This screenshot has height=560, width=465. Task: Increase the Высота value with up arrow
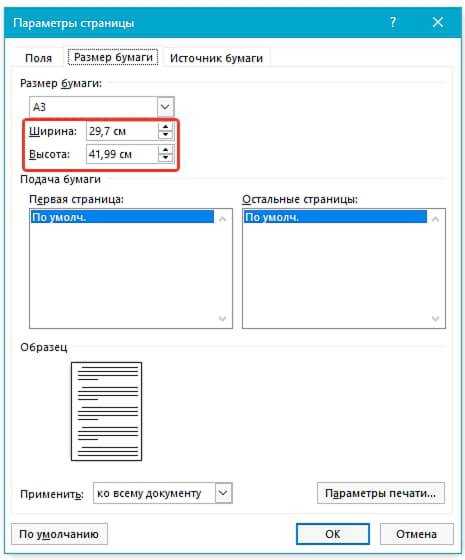[x=165, y=150]
